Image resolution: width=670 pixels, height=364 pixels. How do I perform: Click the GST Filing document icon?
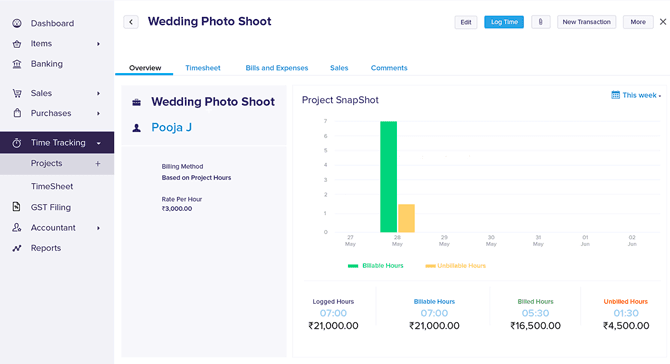(16, 207)
